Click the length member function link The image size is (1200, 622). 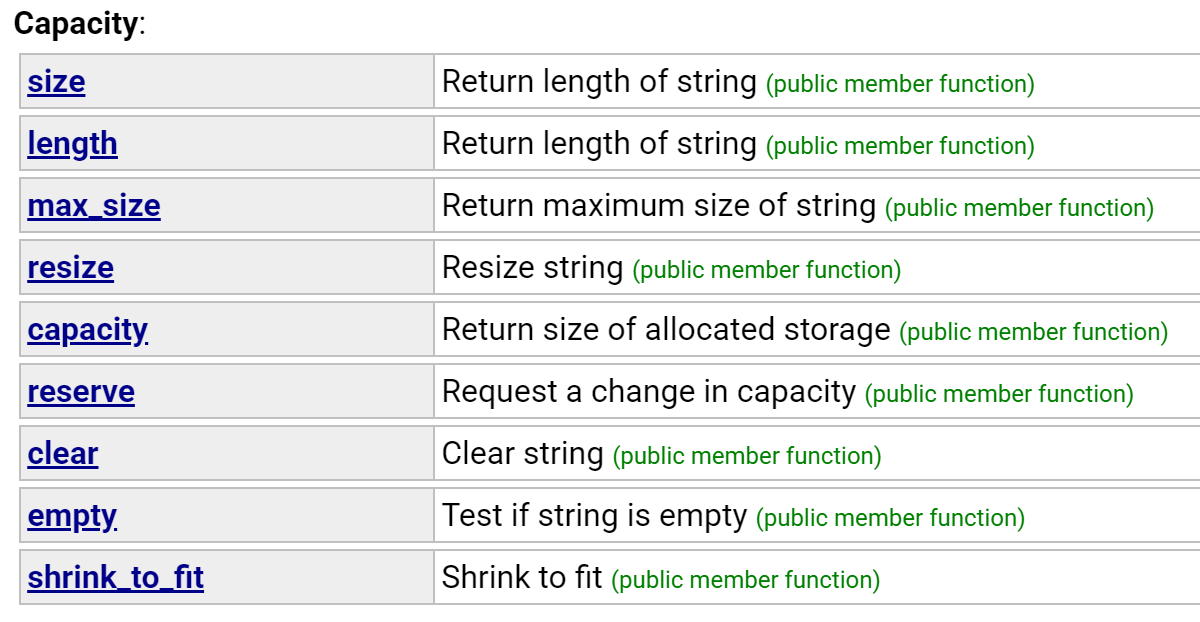(x=72, y=144)
